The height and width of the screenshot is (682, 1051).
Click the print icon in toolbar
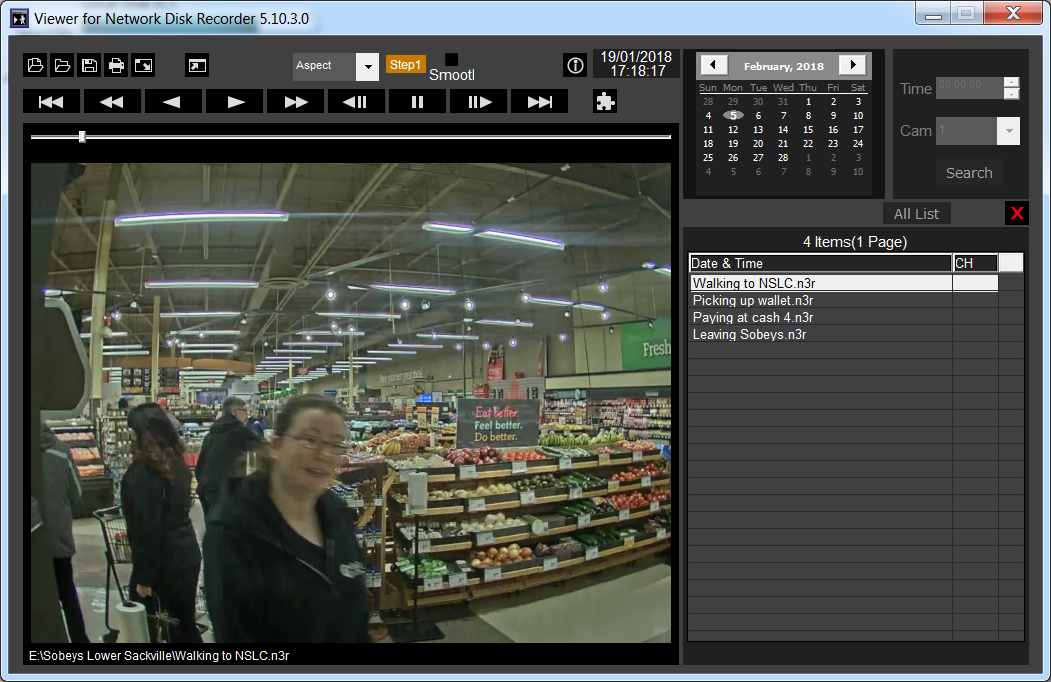116,66
